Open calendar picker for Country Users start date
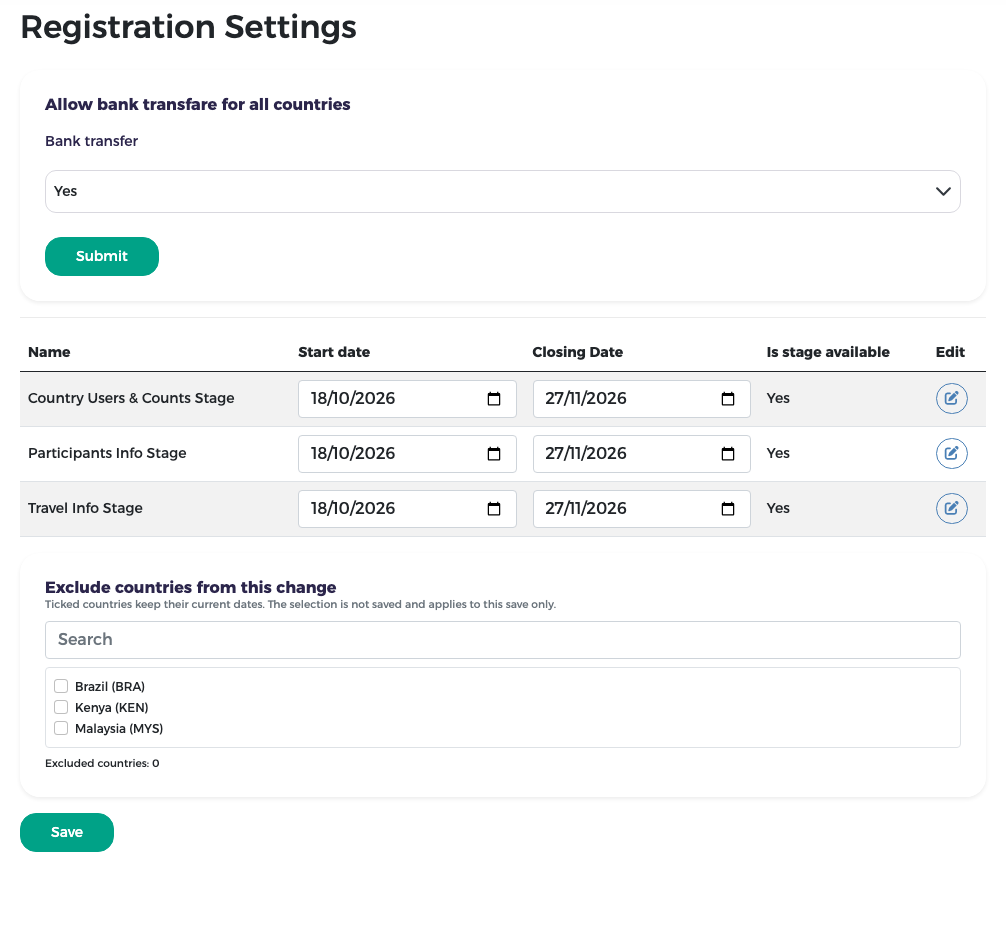Screen dimensions: 1006x933 pos(493,398)
